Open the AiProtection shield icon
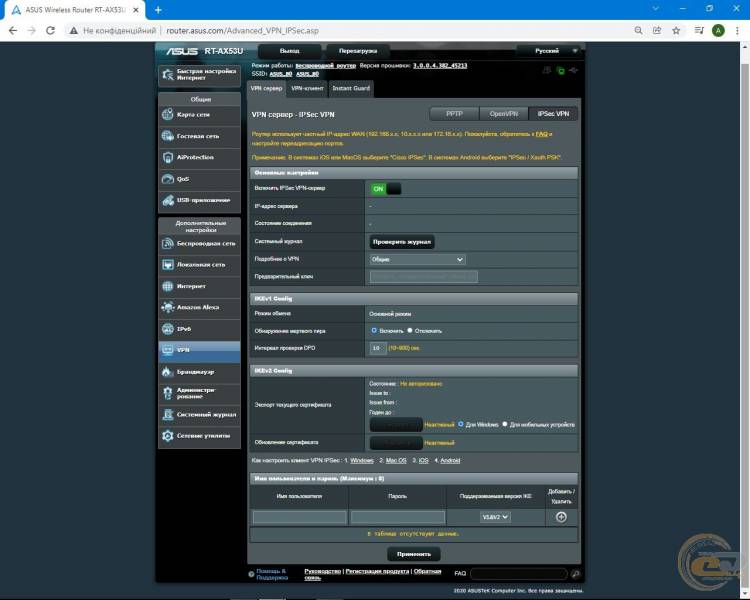 (x=167, y=157)
